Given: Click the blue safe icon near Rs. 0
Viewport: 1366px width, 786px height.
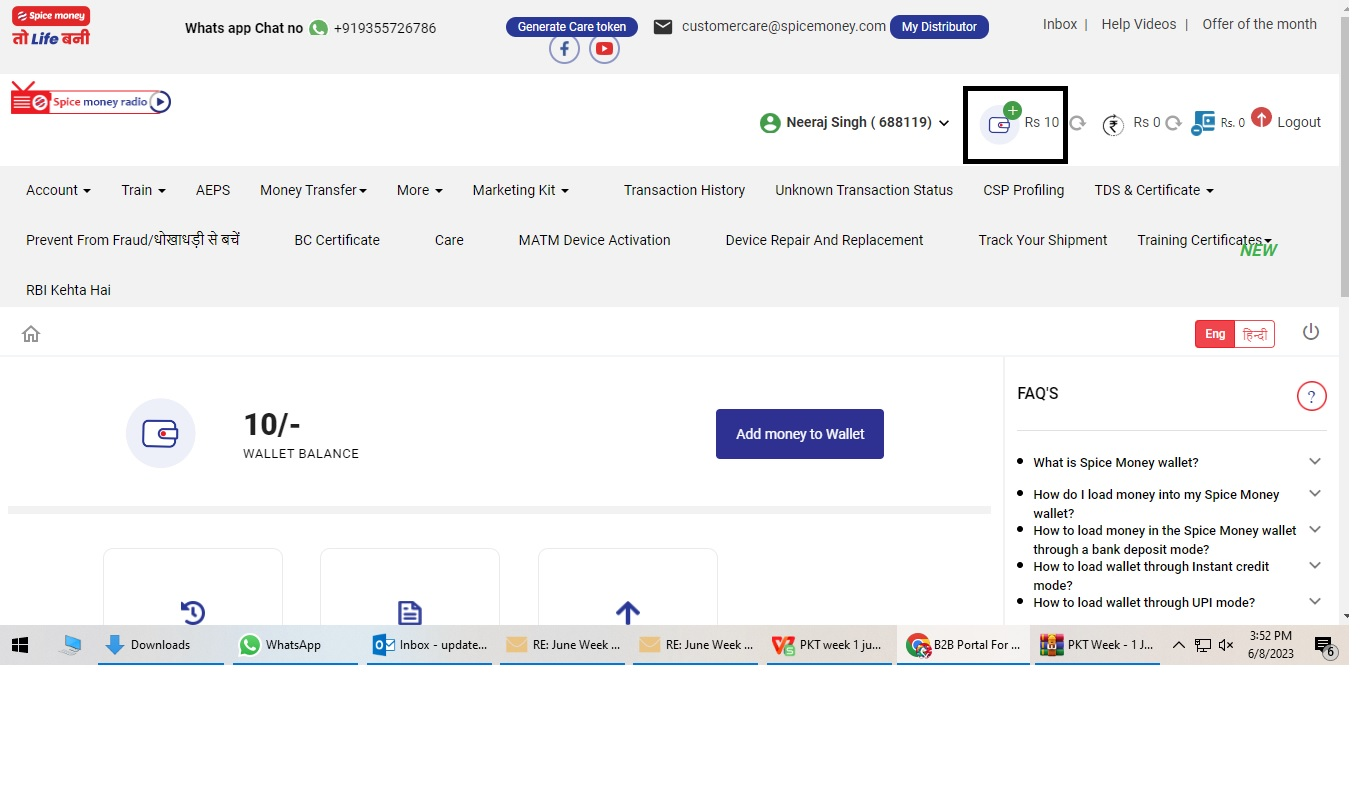Looking at the screenshot, I should [1203, 123].
